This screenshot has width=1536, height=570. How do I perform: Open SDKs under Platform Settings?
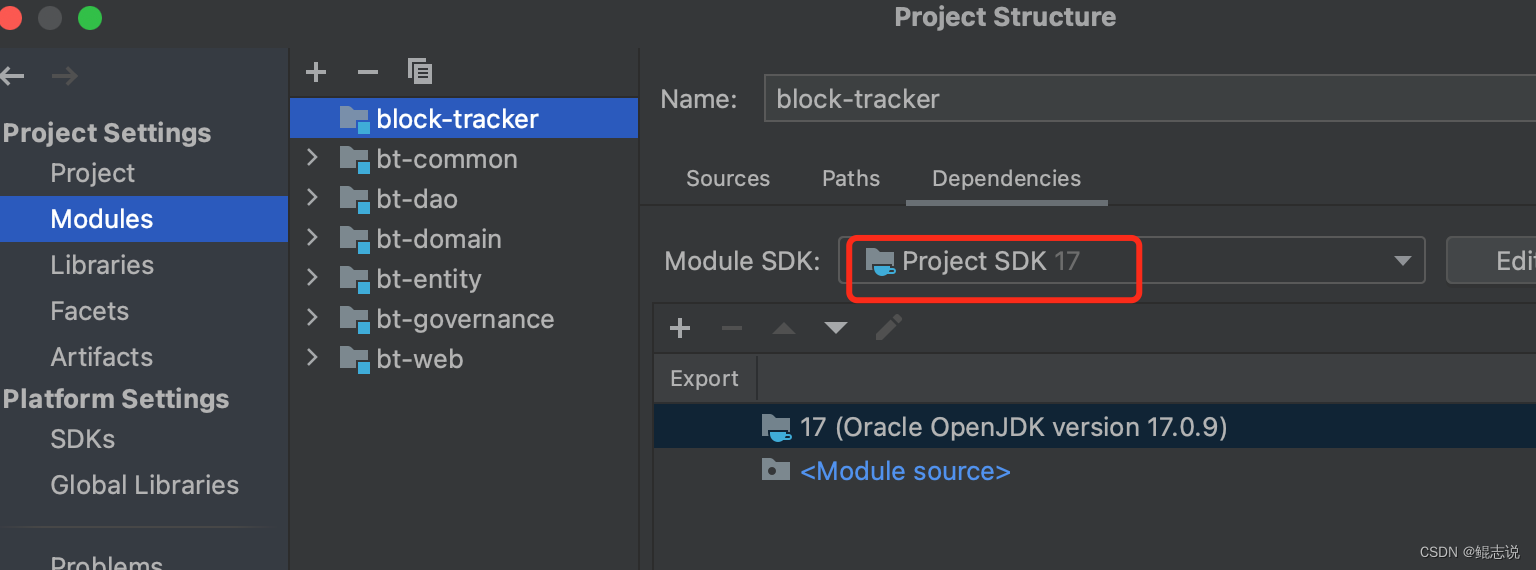pos(83,439)
